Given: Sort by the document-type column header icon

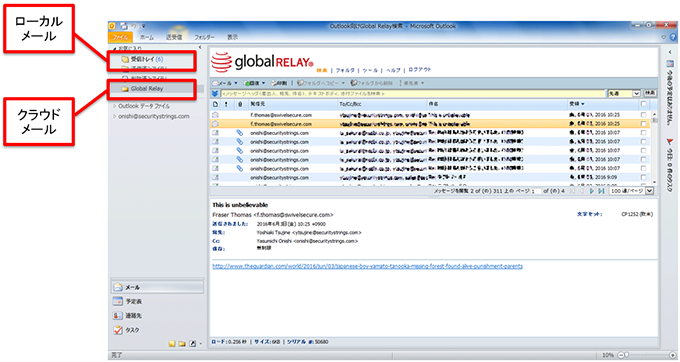Looking at the screenshot, I should 216,104.
